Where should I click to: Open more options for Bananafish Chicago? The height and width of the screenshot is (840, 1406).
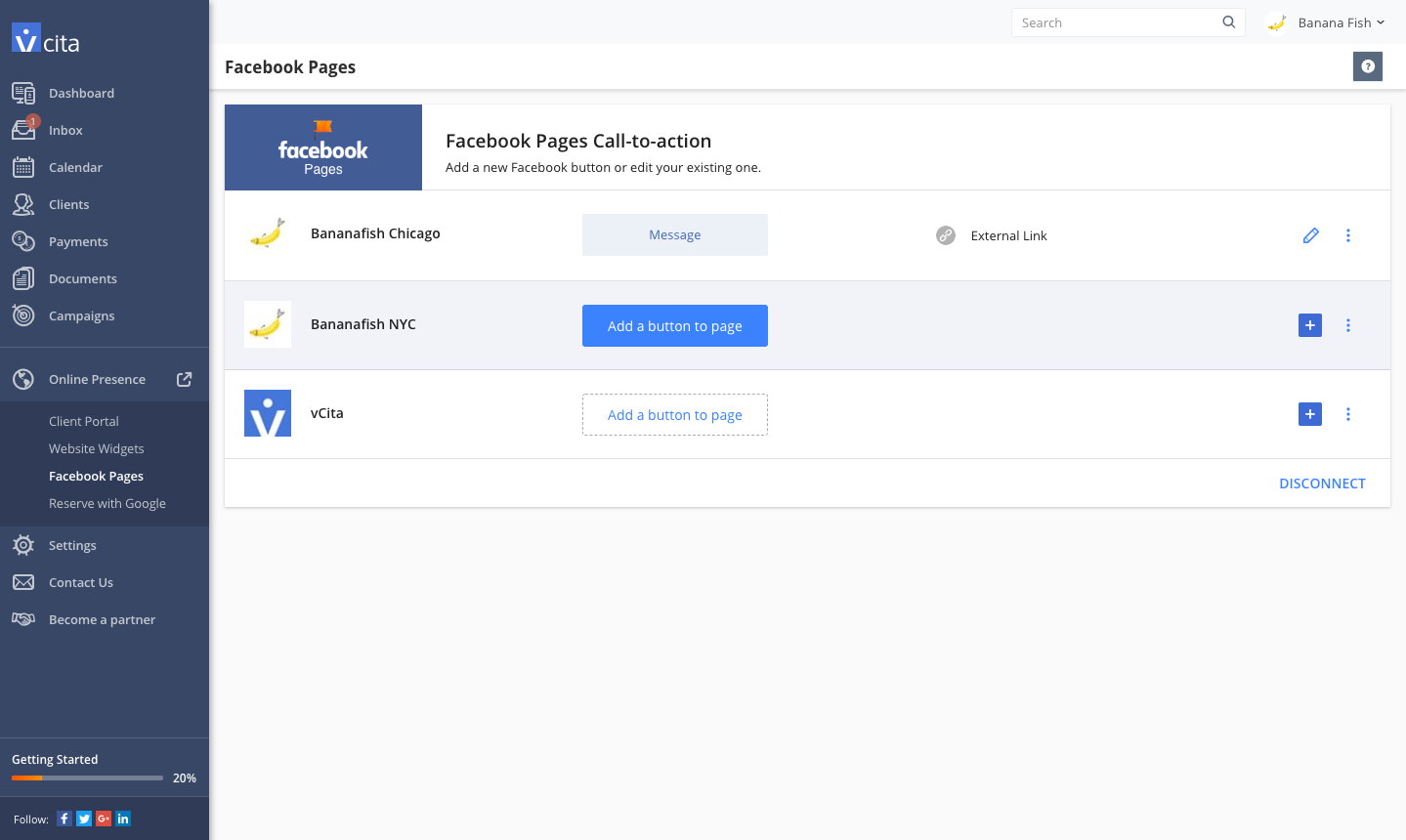[1348, 235]
